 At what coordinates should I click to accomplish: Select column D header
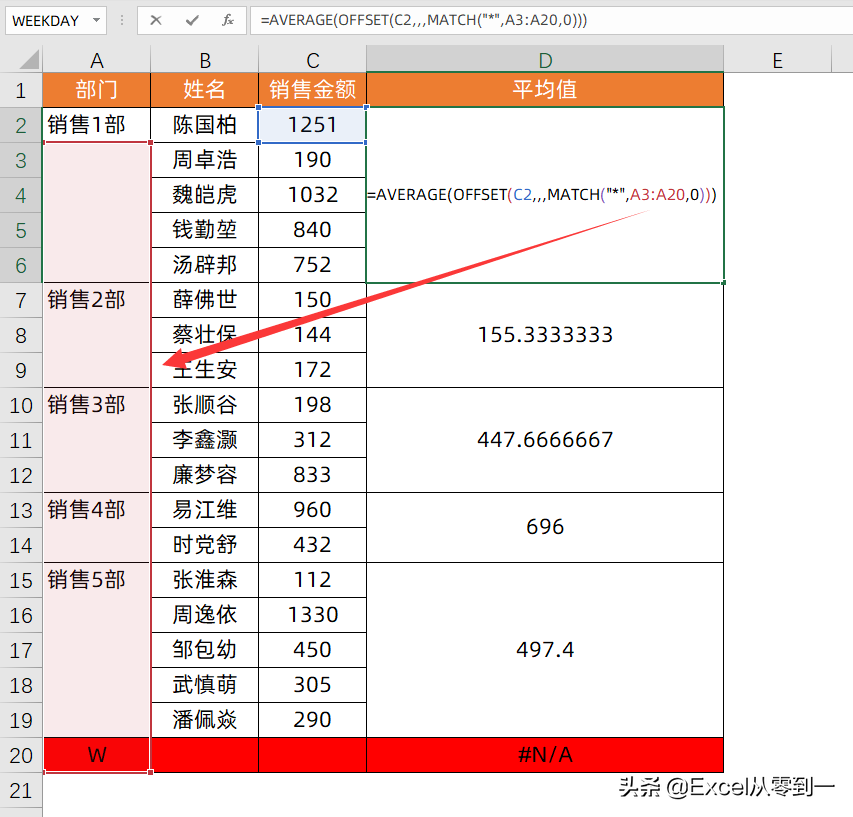(545, 60)
